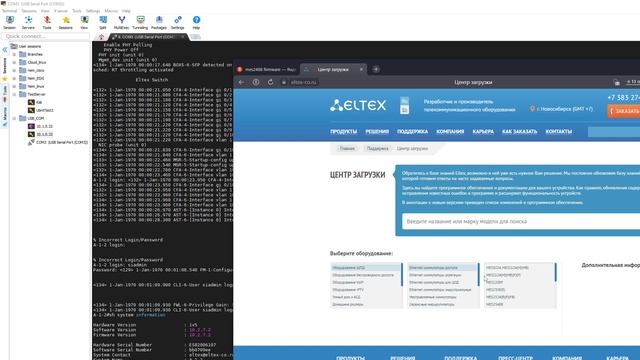The image size is (640, 360).
Task: Click the model list scrollbar thumb
Action: tap(556, 272)
